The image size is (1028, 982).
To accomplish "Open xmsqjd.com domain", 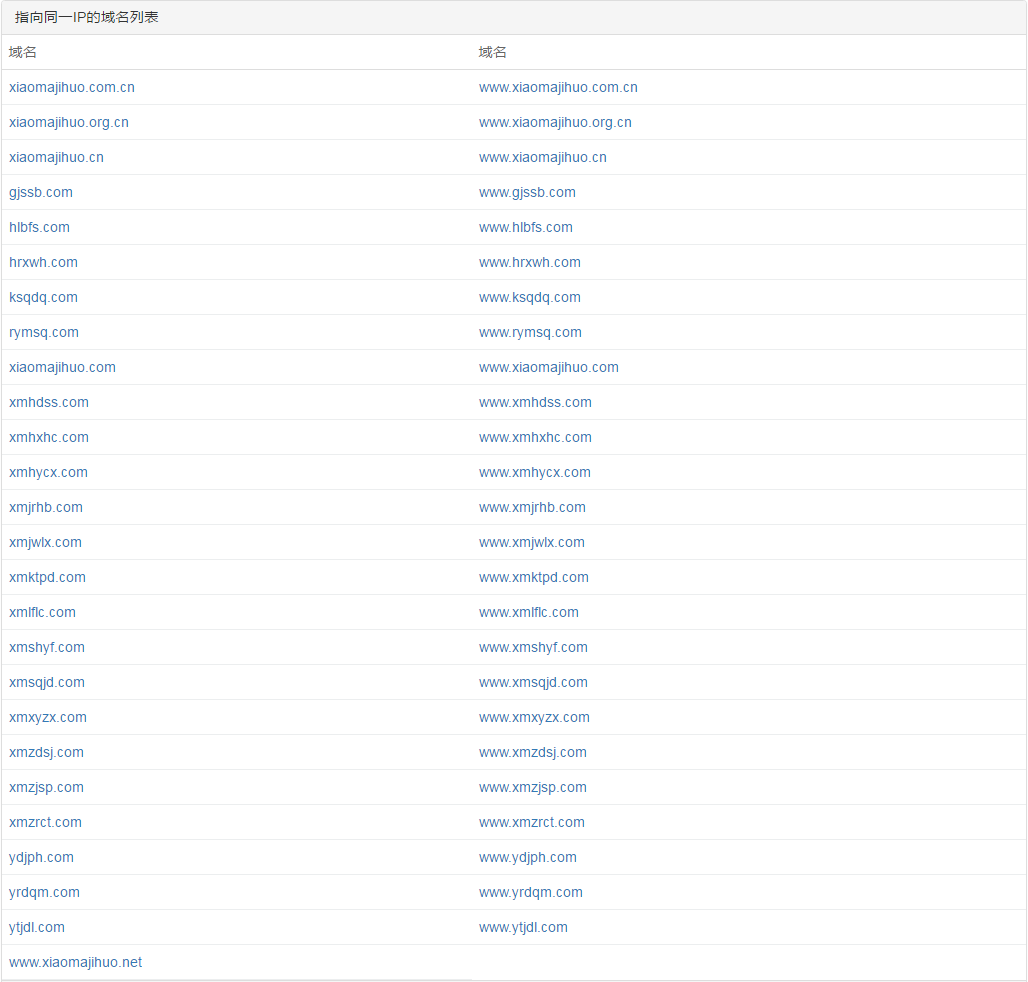I will 47,682.
